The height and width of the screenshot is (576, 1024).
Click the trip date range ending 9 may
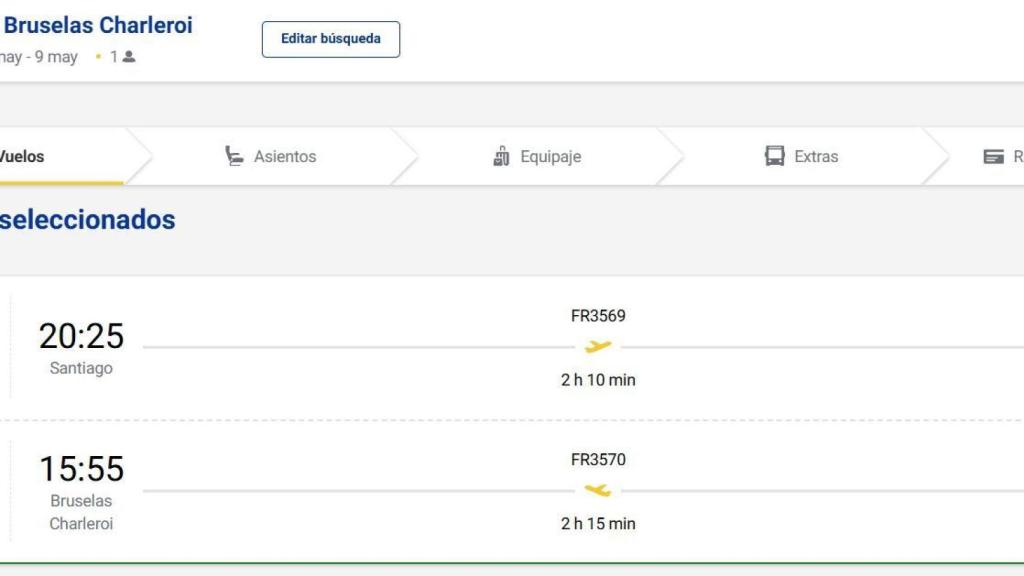40,57
